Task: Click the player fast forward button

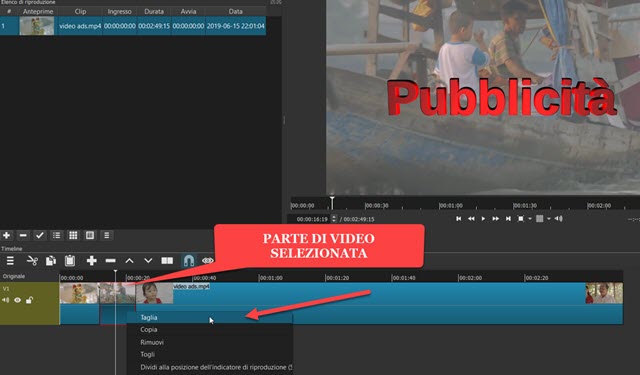Action: [x=496, y=219]
